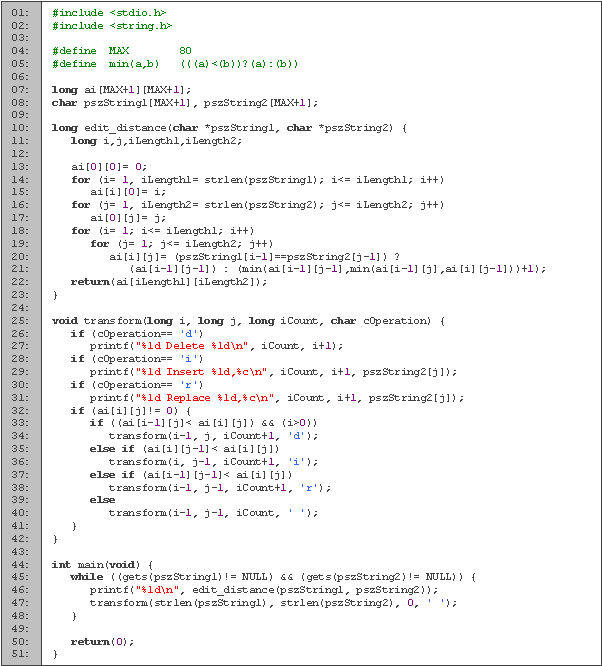Click 'transform(i-1, j-1, iCount, ' ');' line
Viewport: 602px width, 666px height.
click(214, 513)
